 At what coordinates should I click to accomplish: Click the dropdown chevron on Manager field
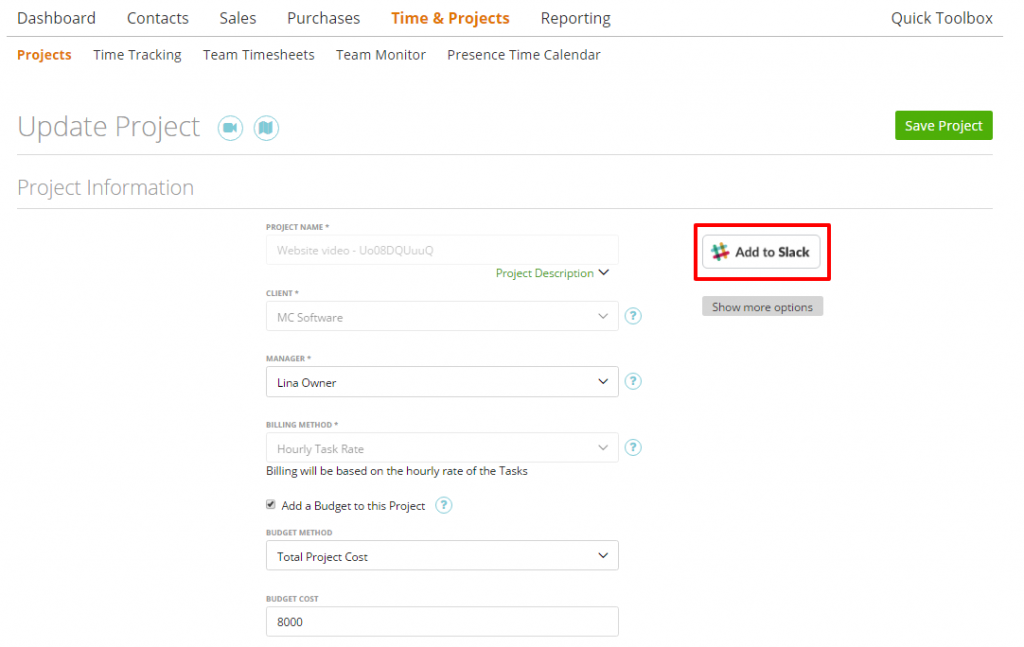coord(603,381)
